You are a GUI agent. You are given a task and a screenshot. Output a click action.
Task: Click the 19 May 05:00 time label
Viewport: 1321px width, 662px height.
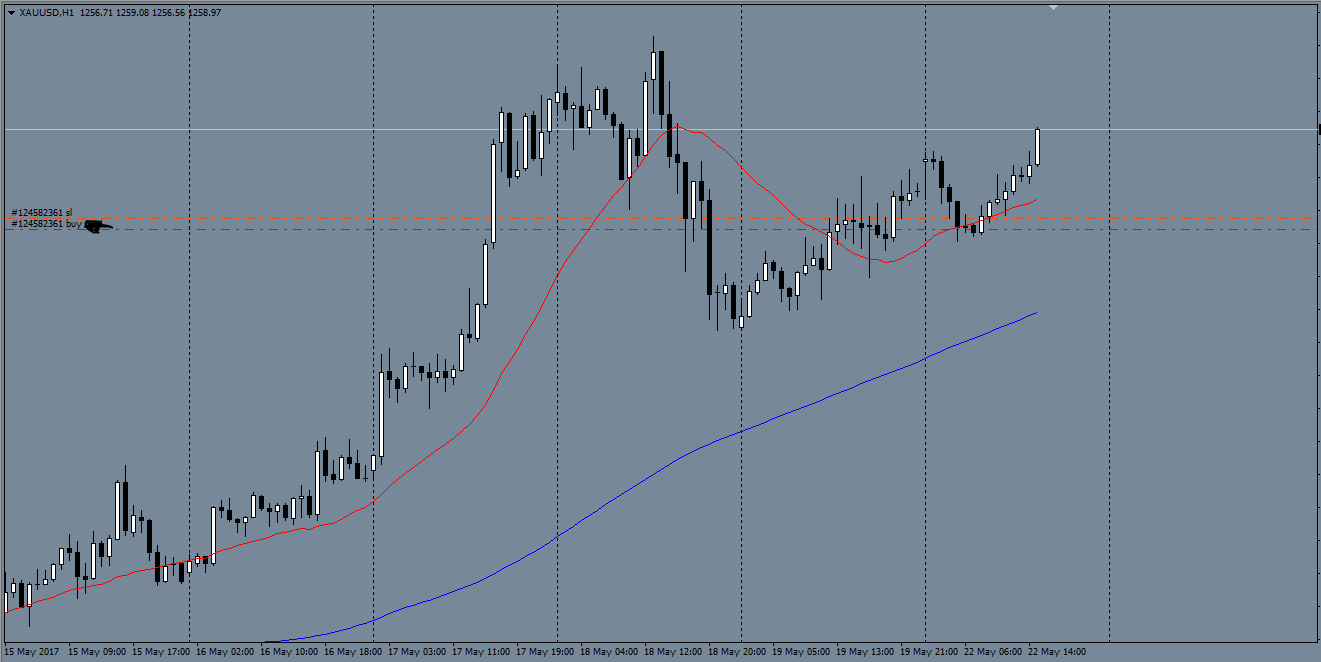[801, 651]
